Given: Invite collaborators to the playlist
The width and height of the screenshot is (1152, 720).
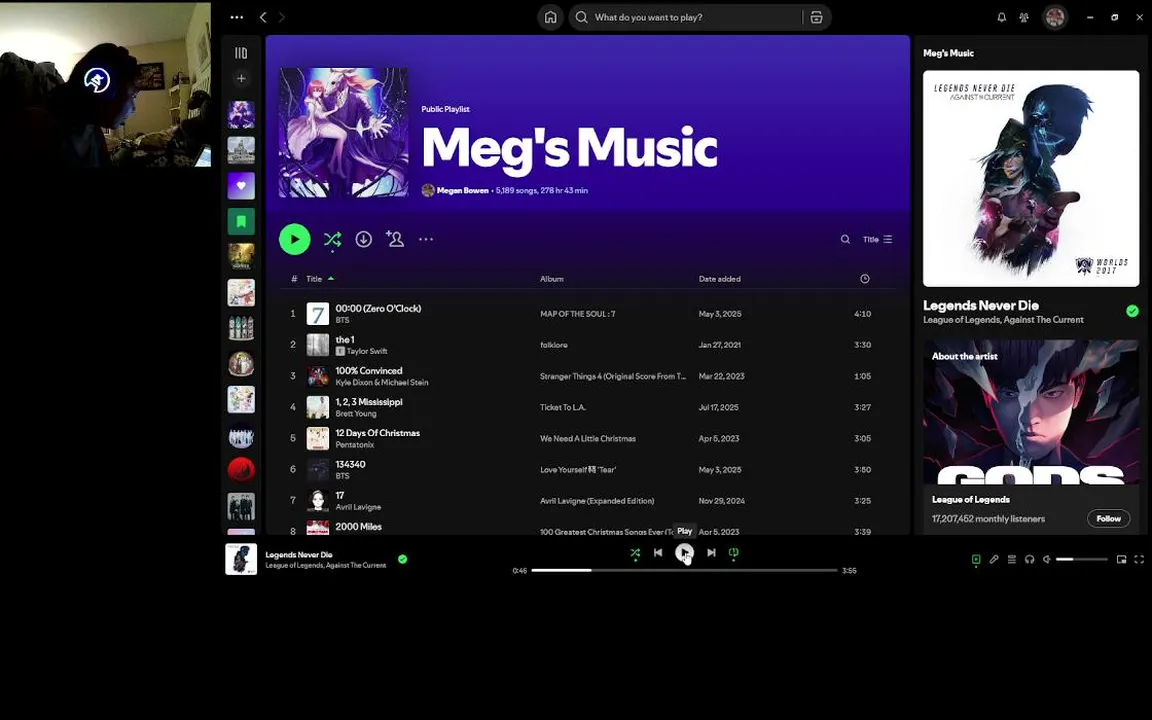Looking at the screenshot, I should (x=395, y=239).
